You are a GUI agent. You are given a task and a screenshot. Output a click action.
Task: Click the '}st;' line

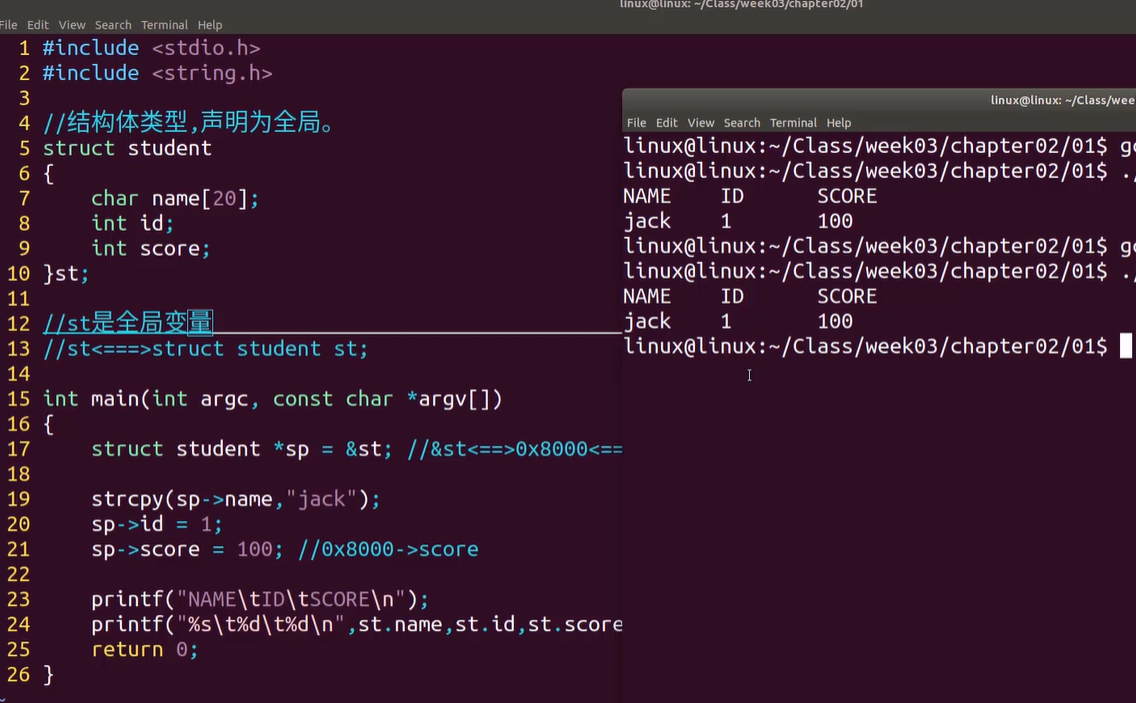coord(66,274)
